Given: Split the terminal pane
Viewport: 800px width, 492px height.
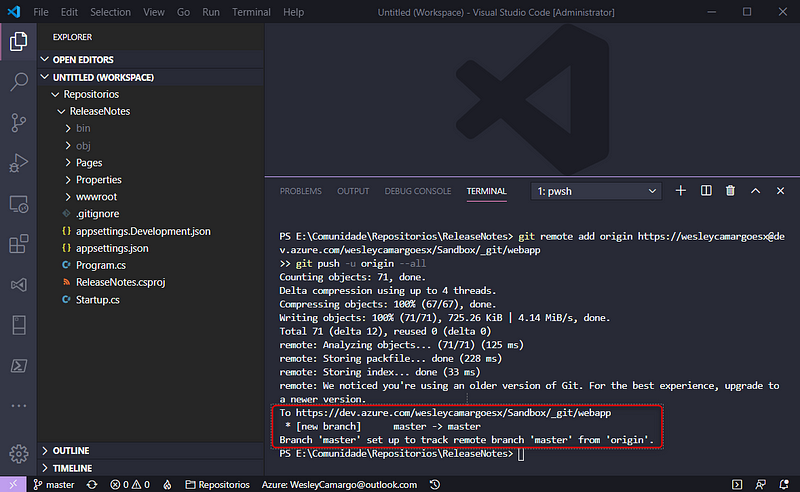Looking at the screenshot, I should click(x=706, y=190).
